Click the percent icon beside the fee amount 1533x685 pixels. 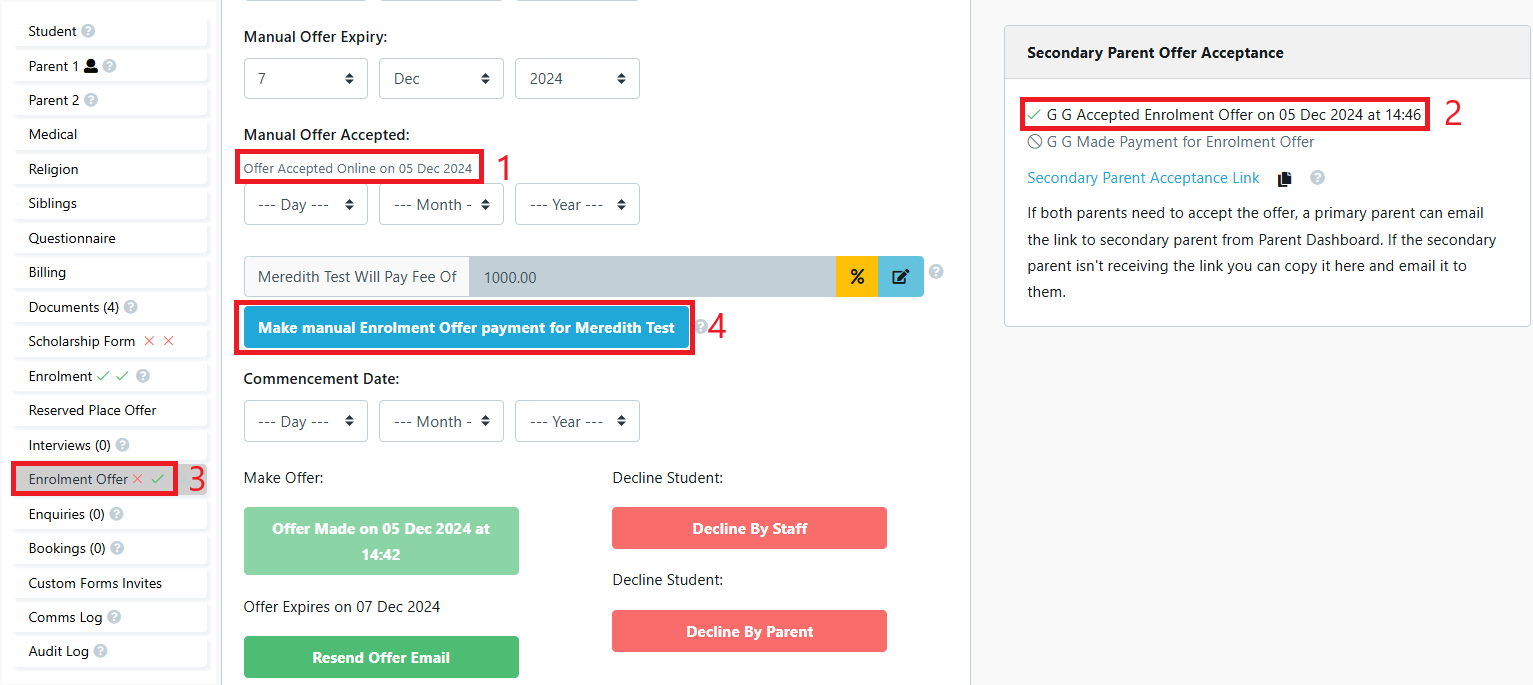tap(857, 276)
